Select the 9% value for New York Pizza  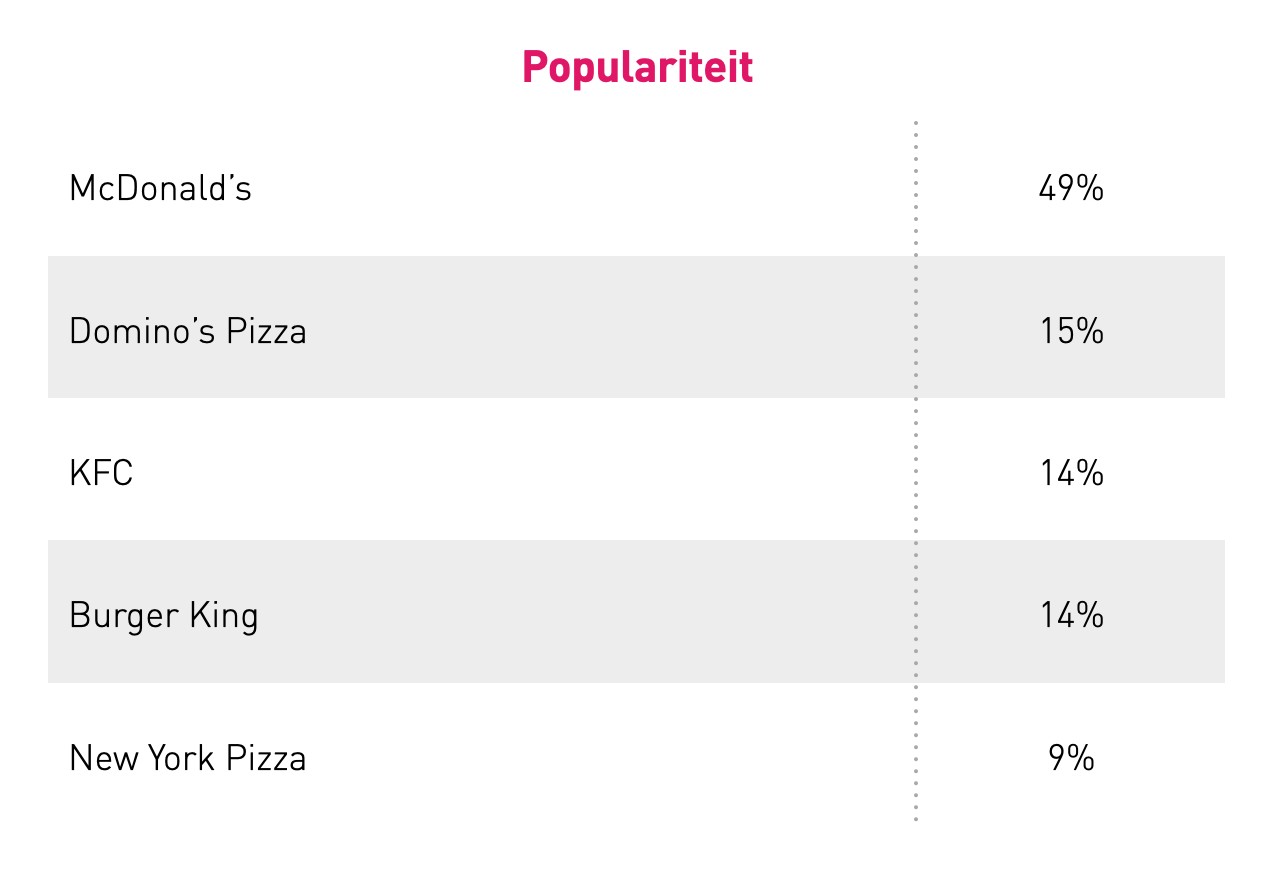click(1071, 758)
